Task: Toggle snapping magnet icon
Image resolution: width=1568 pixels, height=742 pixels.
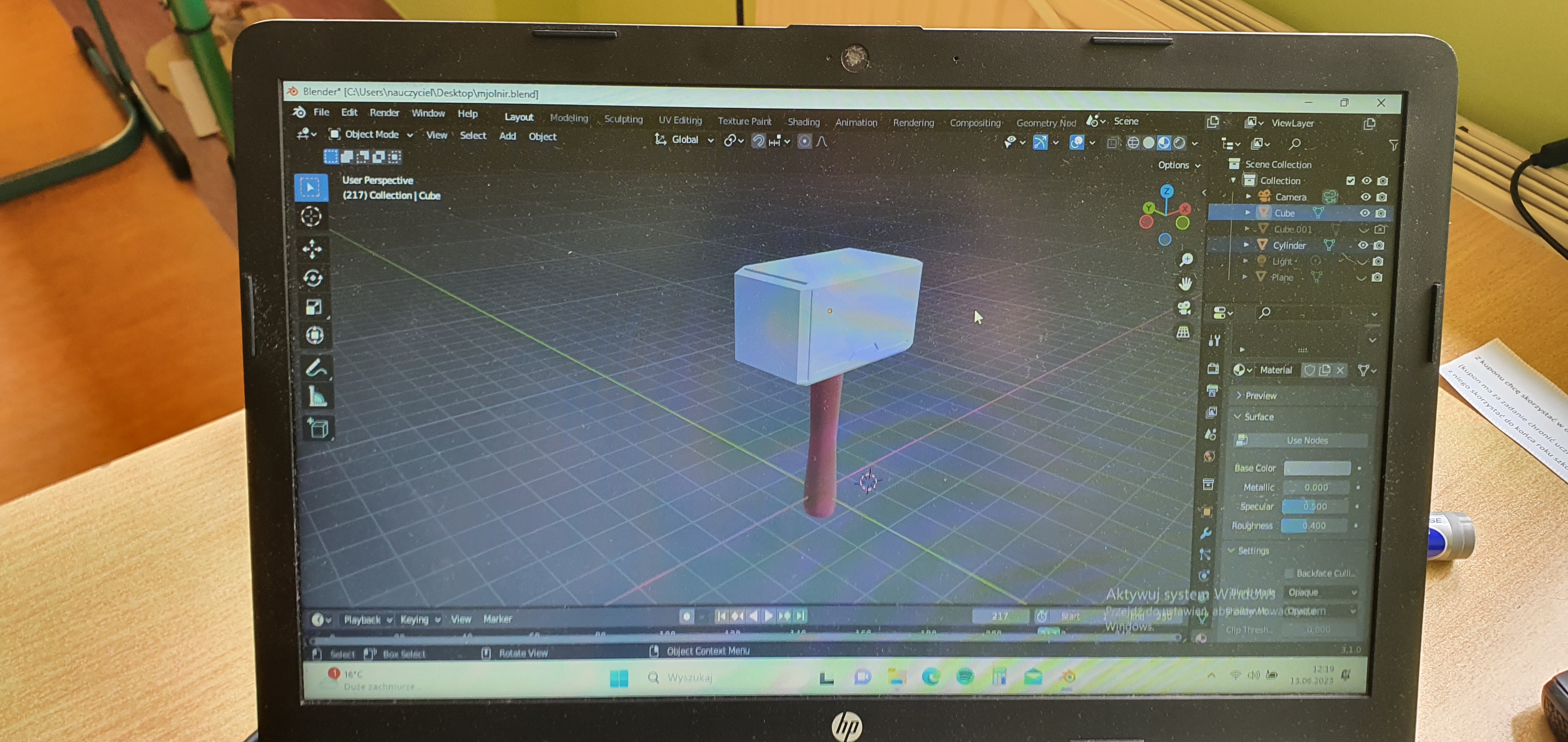Action: [758, 141]
